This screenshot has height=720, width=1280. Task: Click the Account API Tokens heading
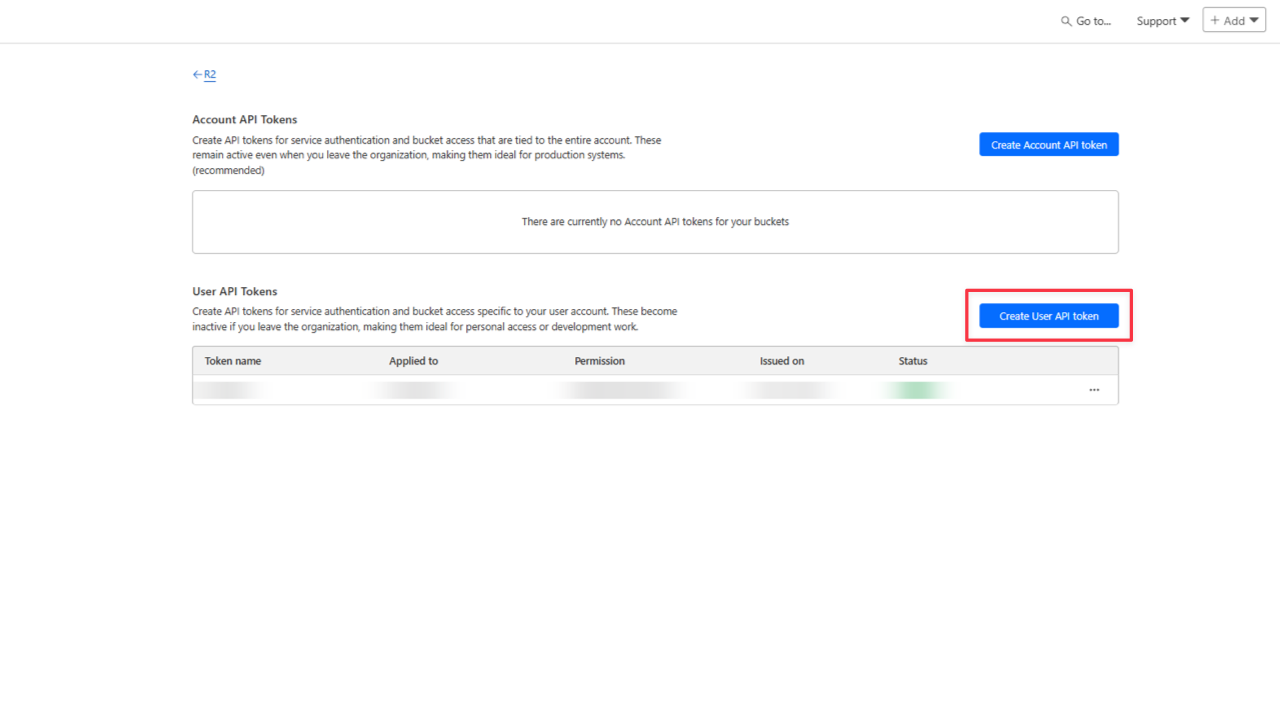click(x=245, y=120)
